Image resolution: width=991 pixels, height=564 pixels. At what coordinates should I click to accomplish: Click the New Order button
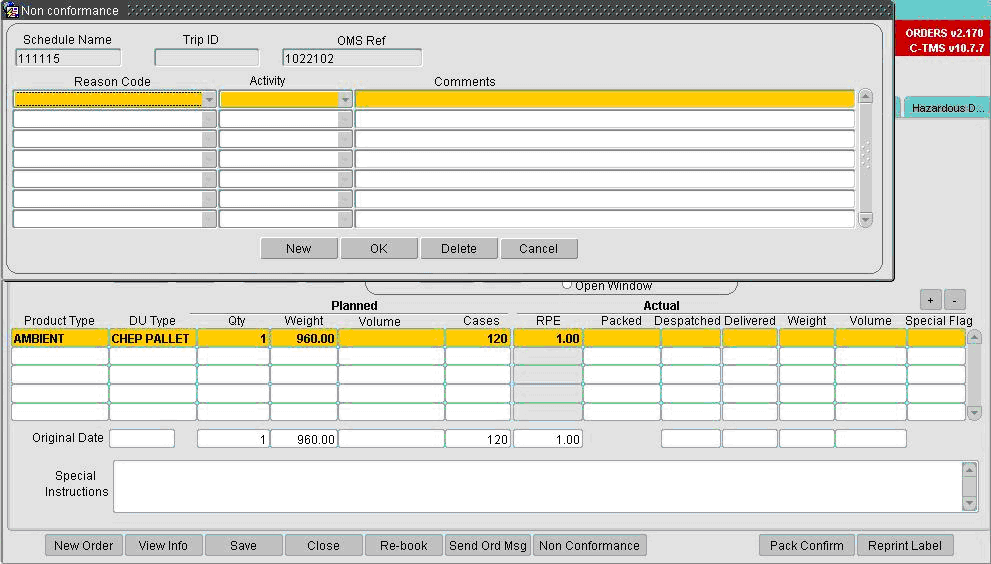pos(83,545)
